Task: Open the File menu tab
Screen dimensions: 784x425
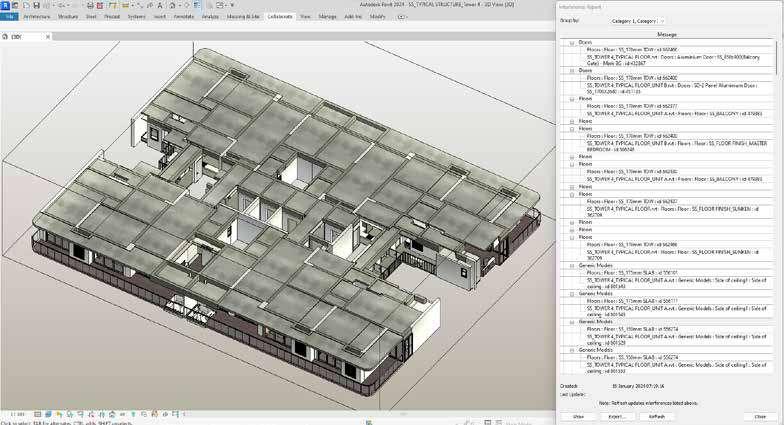Action: coord(9,17)
